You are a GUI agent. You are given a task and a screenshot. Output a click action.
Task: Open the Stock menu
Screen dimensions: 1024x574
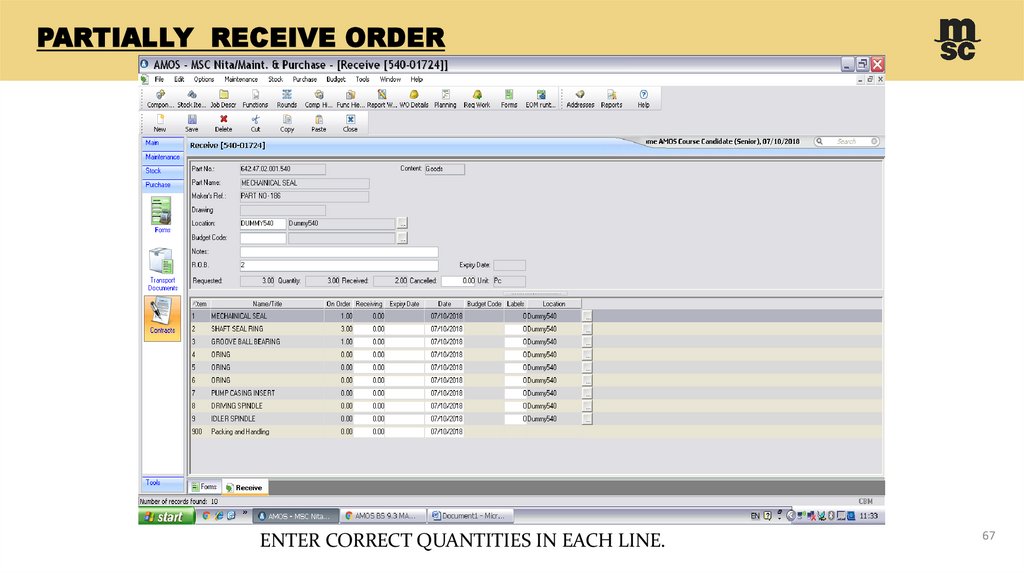coord(276,79)
